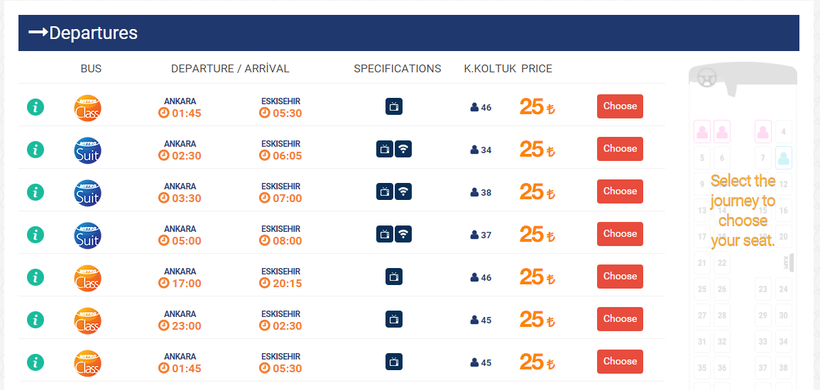Image resolution: width=820 pixels, height=390 pixels.
Task: Choose the 23:00 departure arriving 02:30
Action: [x=620, y=319]
